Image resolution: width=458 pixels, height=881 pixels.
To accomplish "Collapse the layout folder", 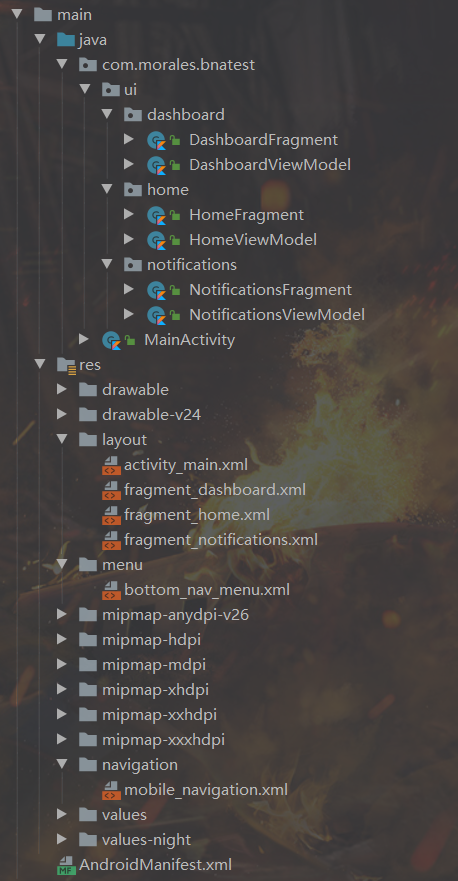I will coord(62,439).
